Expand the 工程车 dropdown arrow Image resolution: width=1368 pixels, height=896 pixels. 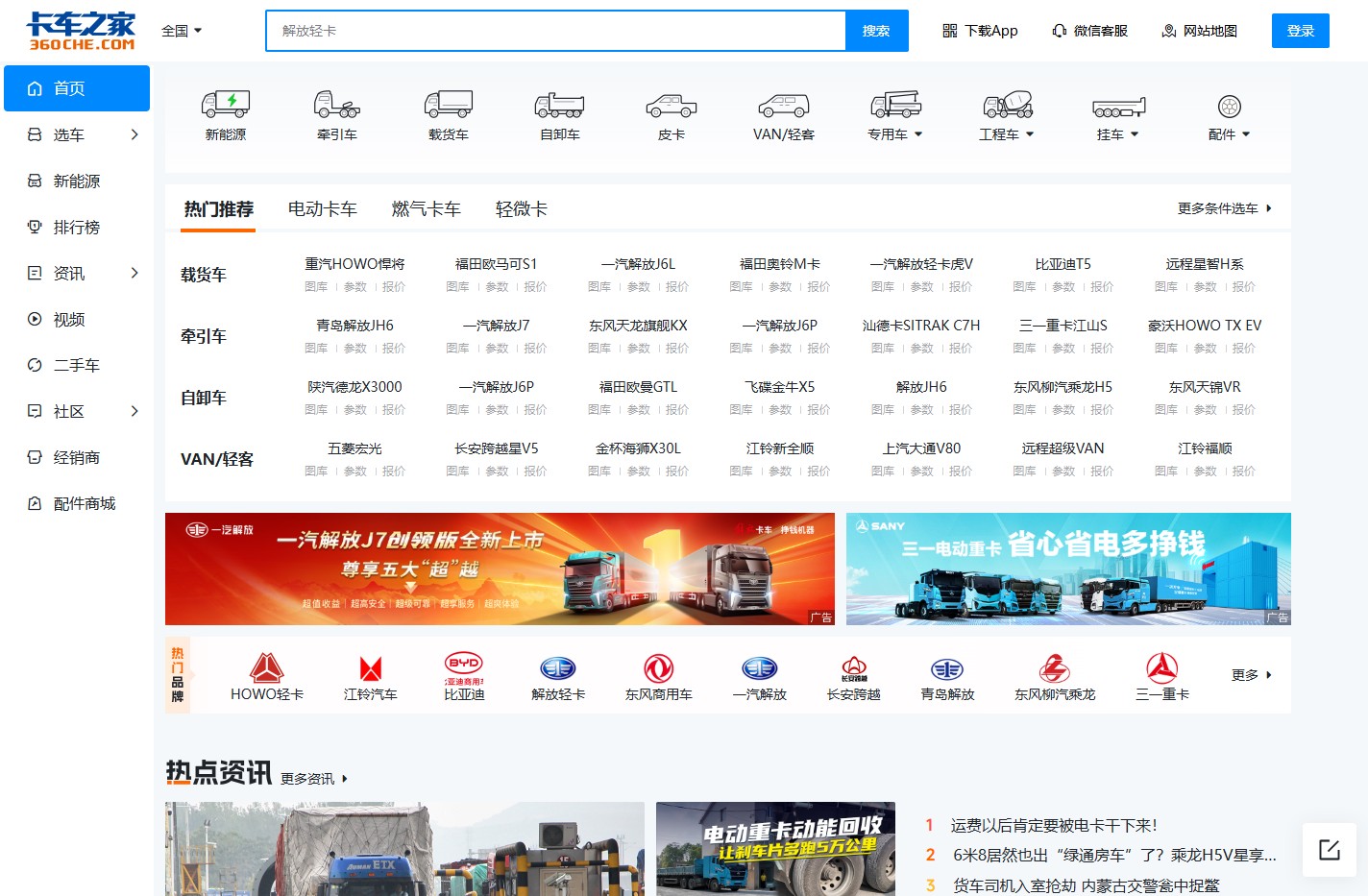(1030, 134)
